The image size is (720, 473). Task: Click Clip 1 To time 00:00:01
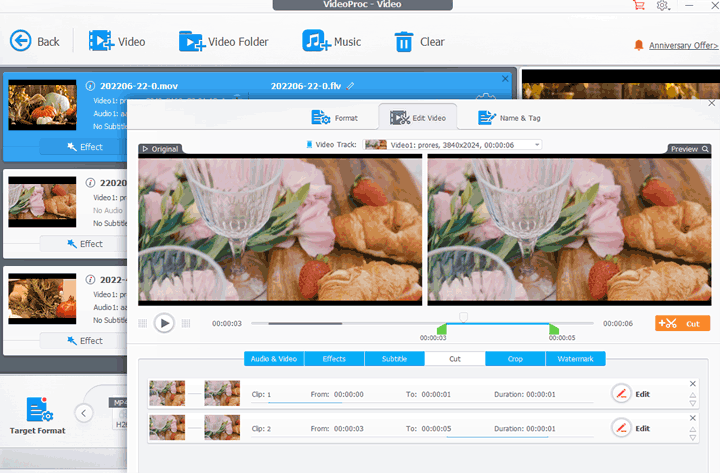click(x=436, y=394)
